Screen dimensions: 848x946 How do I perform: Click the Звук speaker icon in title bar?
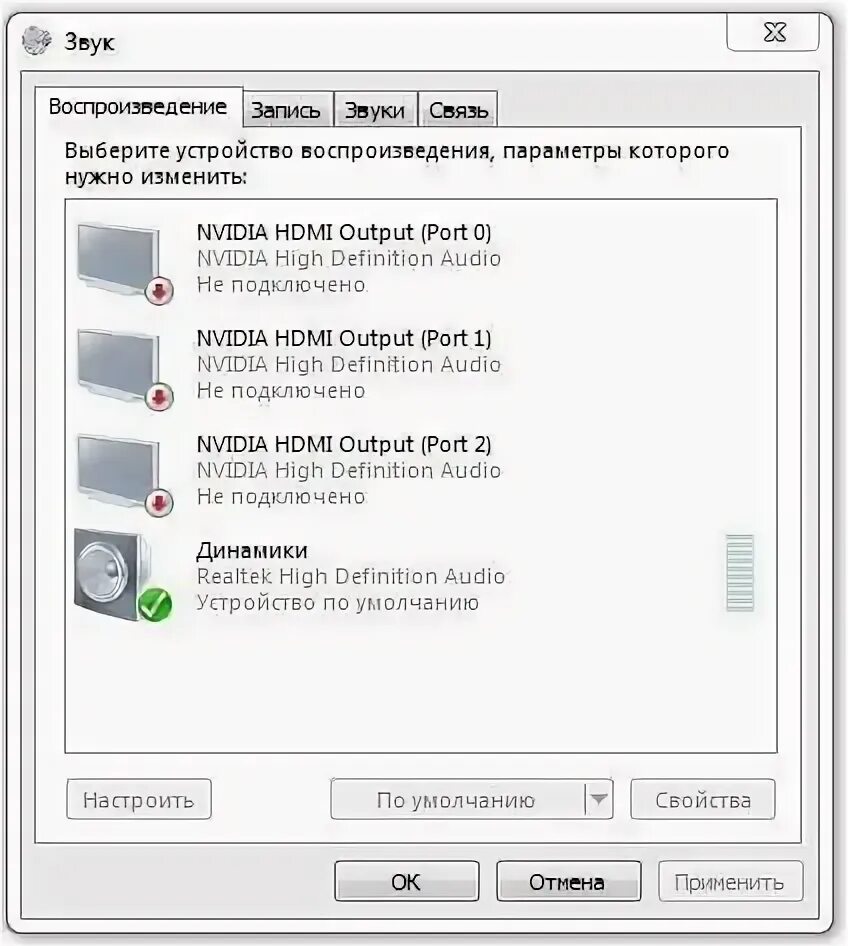(x=37, y=41)
